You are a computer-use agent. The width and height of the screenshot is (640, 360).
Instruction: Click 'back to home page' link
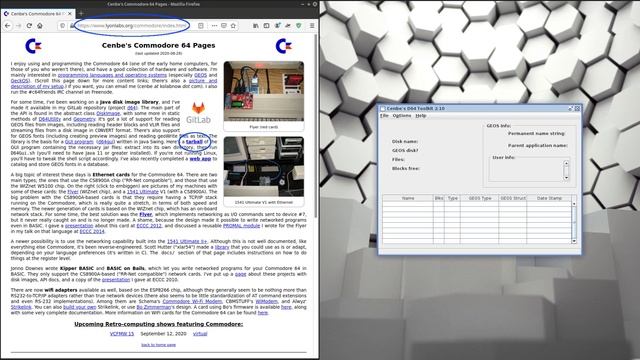(158, 345)
